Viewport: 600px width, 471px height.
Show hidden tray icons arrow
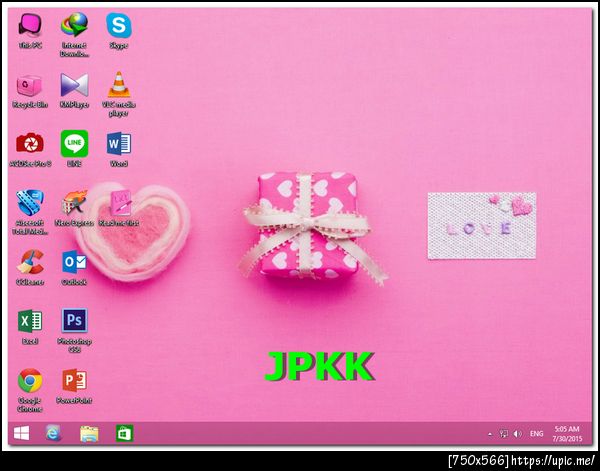(490, 434)
